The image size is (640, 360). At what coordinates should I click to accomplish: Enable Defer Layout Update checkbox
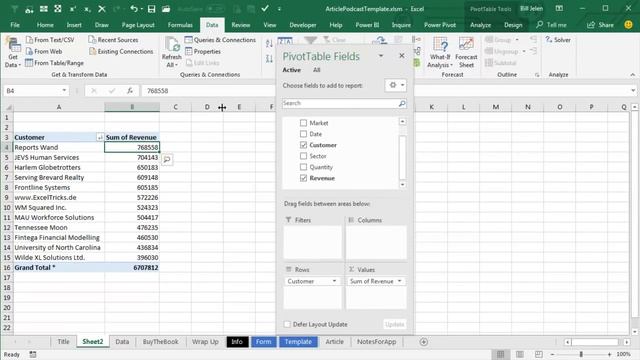(287, 324)
